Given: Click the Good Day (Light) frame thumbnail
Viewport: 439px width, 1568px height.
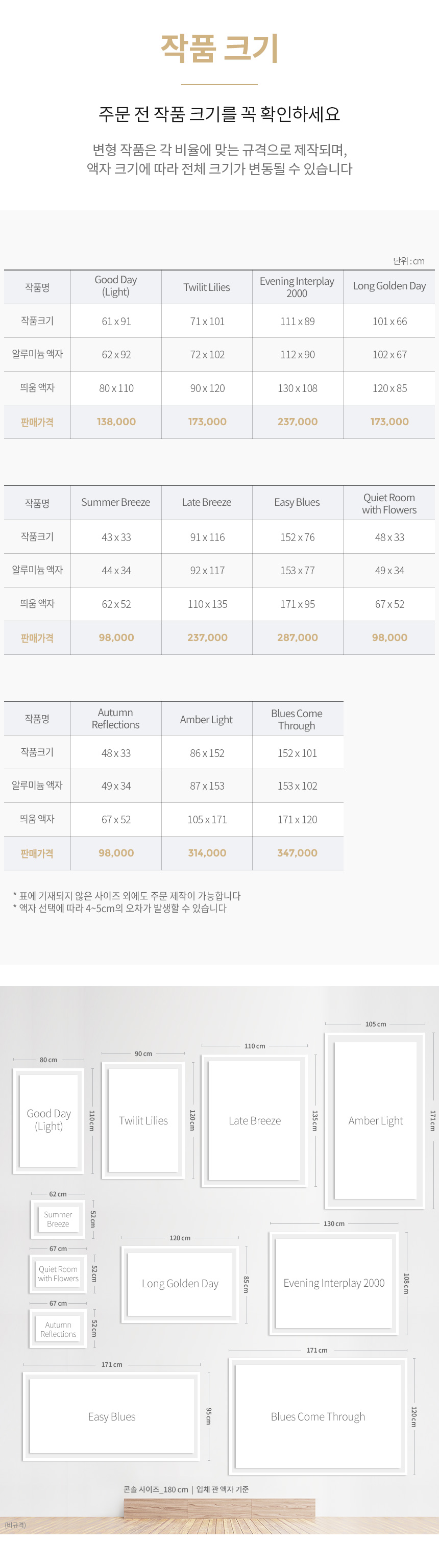Looking at the screenshot, I should [48, 1120].
